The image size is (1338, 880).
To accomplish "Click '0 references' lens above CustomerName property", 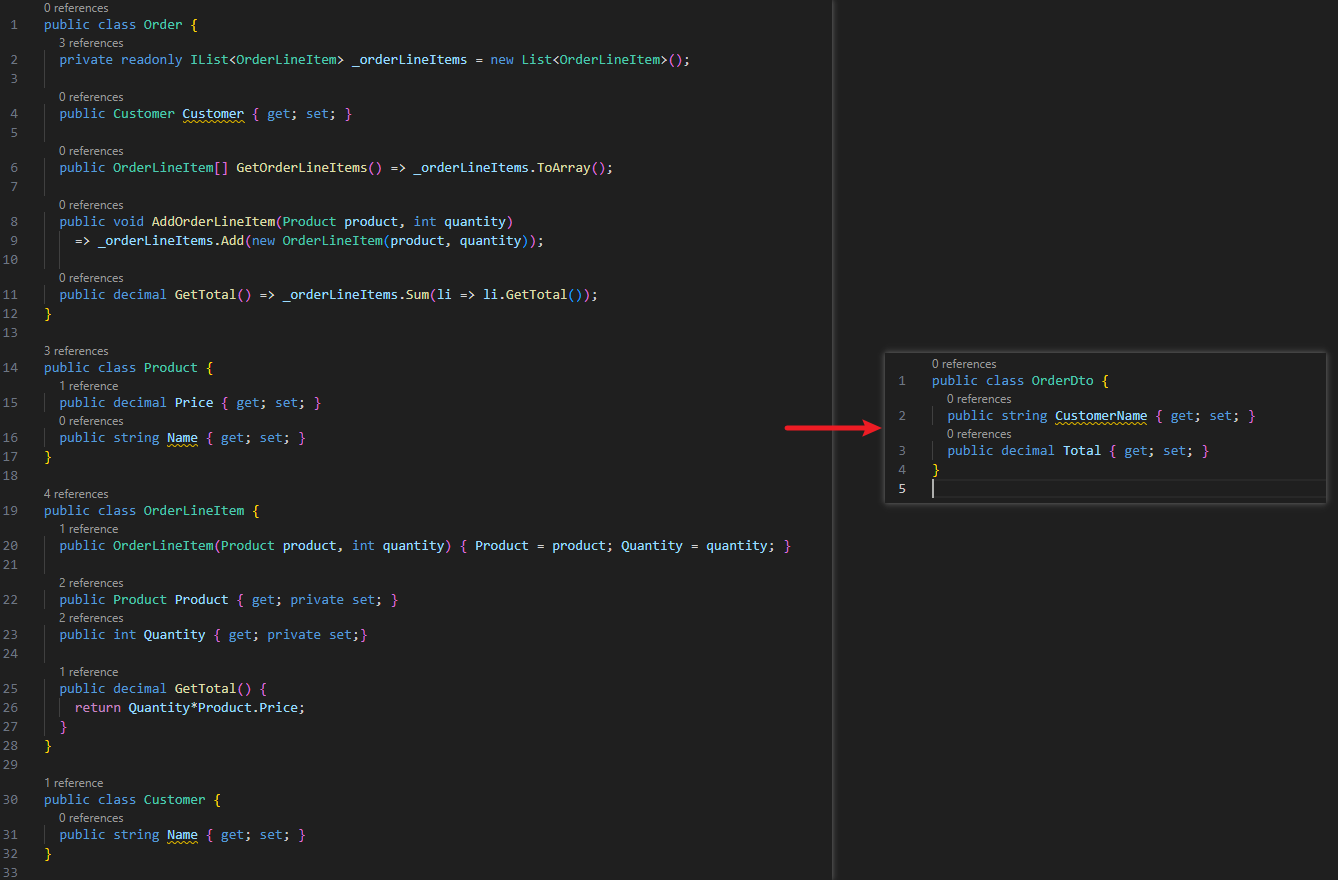I will point(979,399).
